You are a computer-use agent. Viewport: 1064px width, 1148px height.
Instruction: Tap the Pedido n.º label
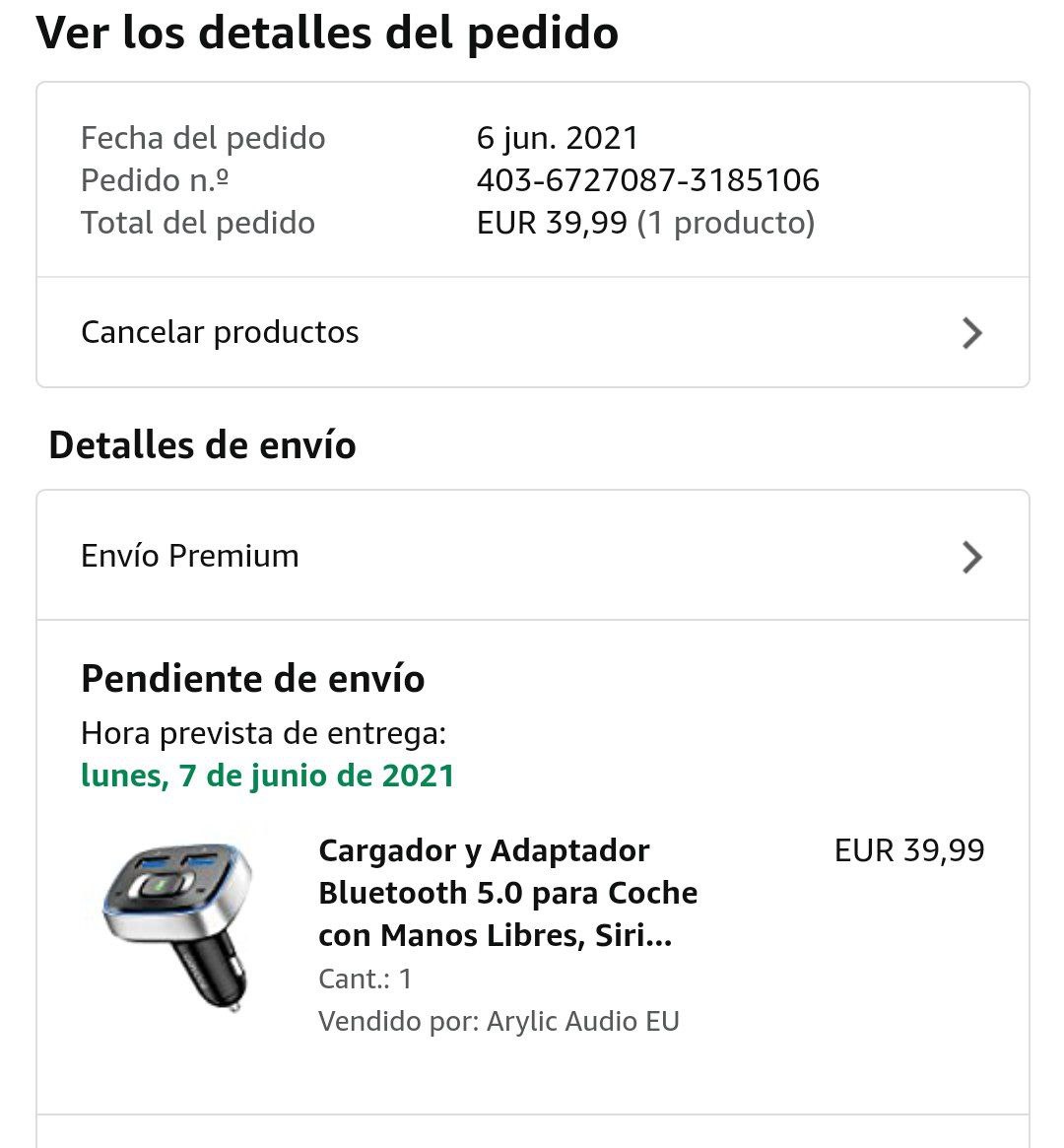[x=155, y=180]
